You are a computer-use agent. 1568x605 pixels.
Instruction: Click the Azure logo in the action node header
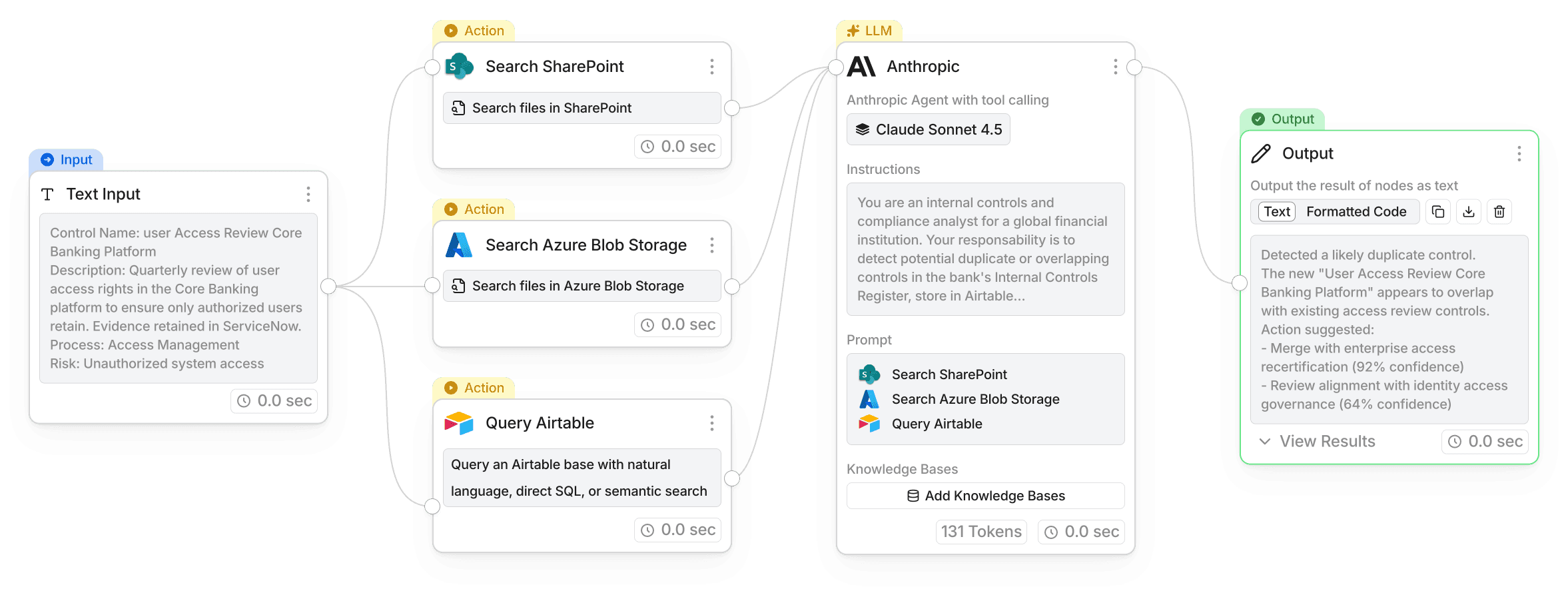[459, 245]
